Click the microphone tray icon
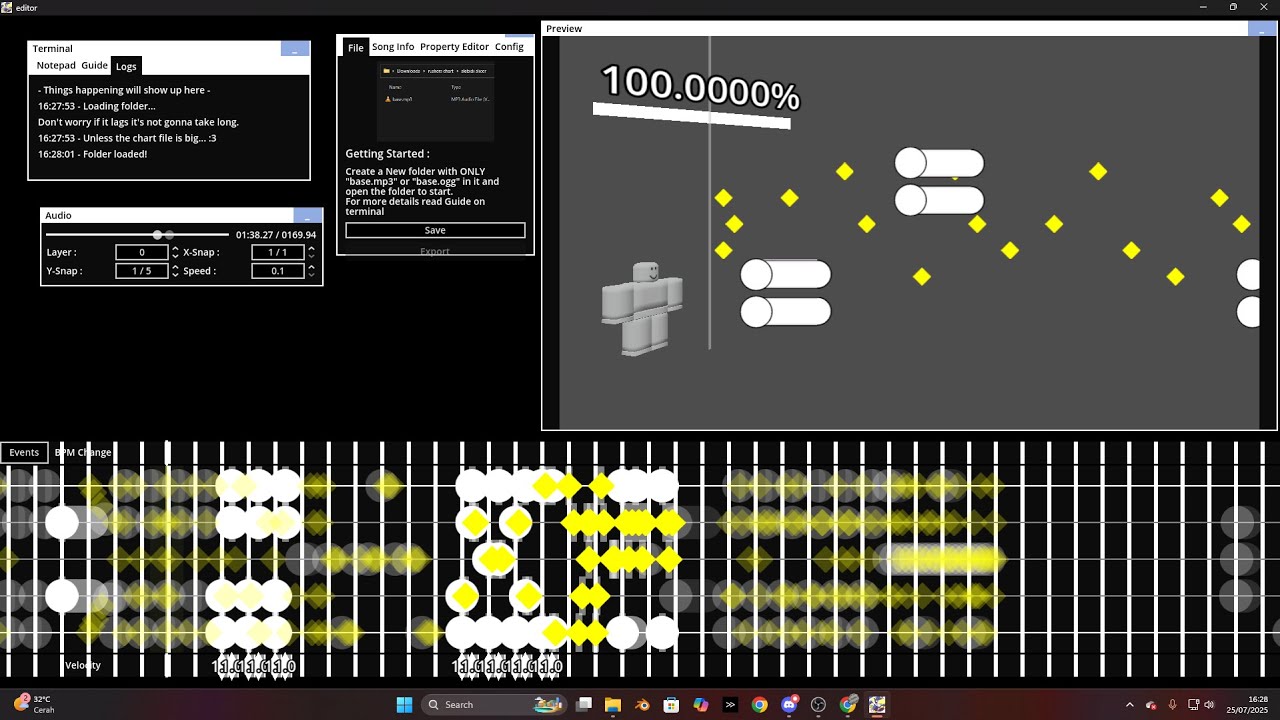Screen dimensions: 1280x720 [x=1172, y=705]
